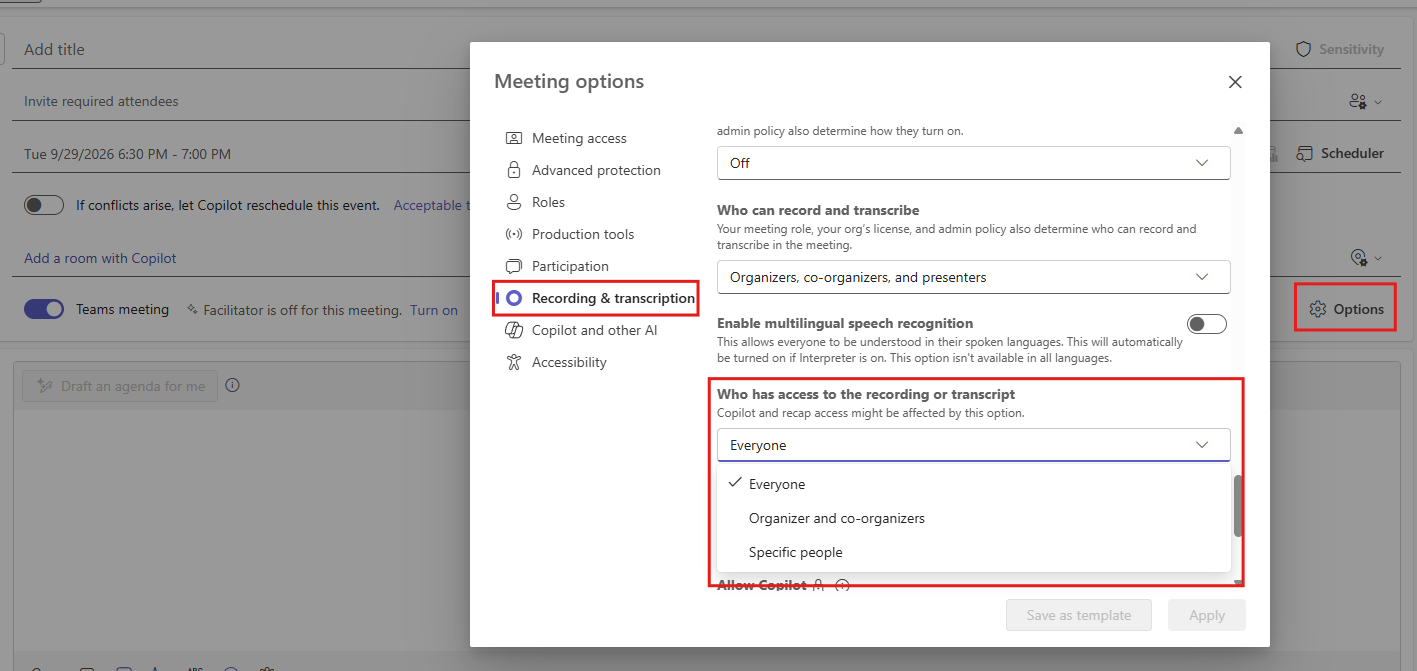Enable multilingual speech recognition
This screenshot has width=1417, height=671.
click(1206, 324)
